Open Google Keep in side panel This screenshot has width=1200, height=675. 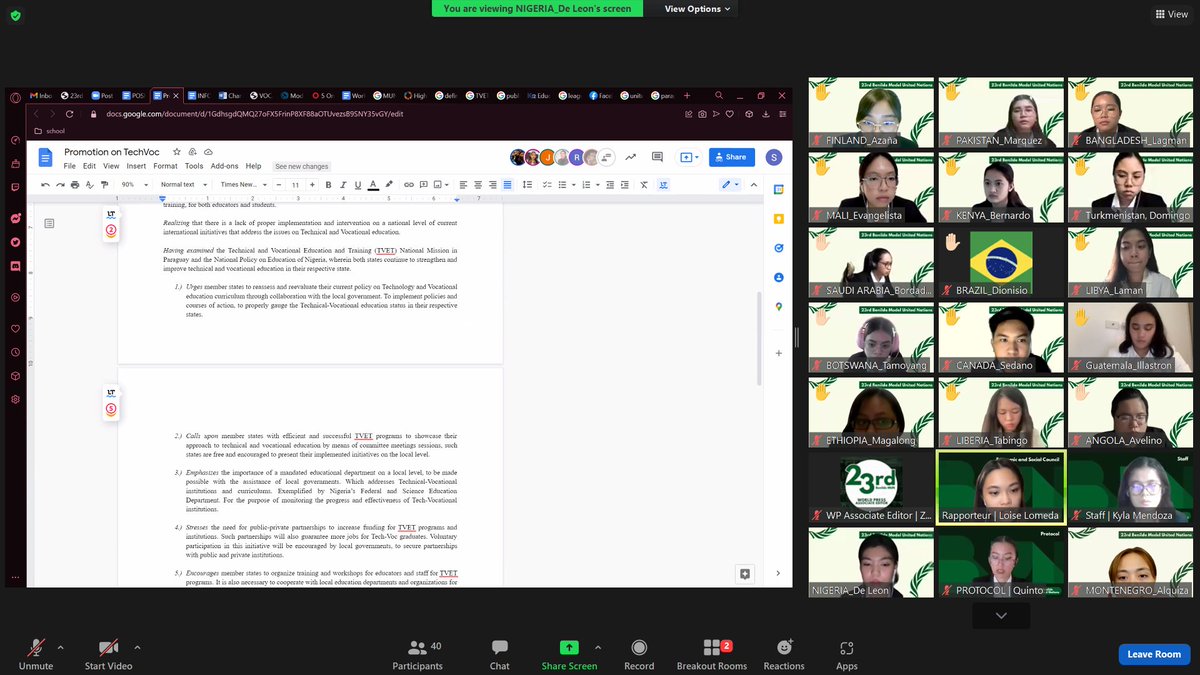coord(778,218)
